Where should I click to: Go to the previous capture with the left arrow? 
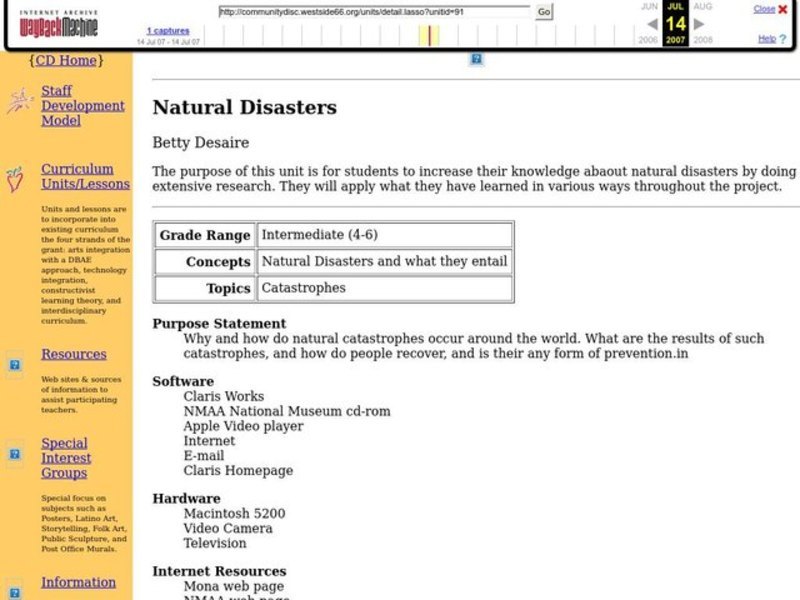[652, 24]
